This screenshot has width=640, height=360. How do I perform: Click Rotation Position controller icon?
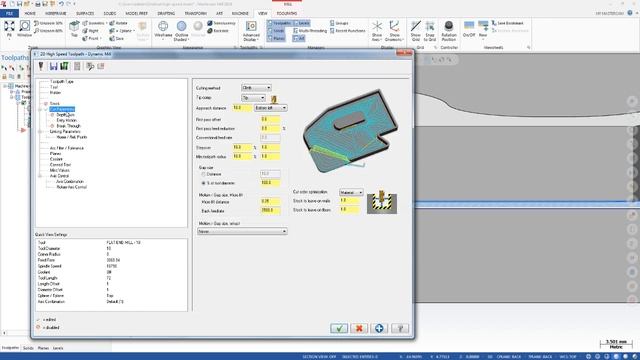[x=449, y=27]
